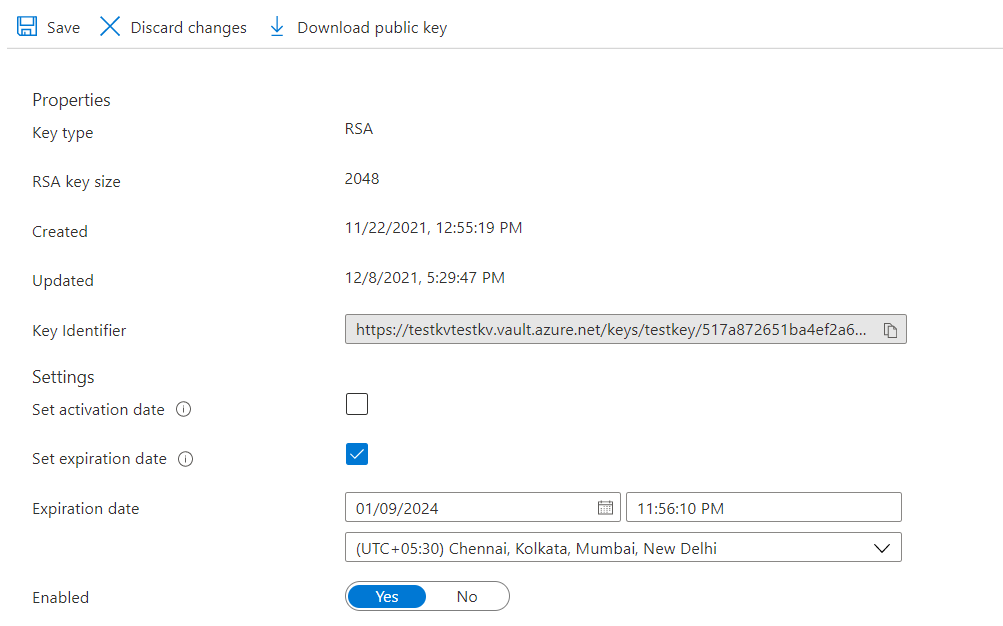Click the download arrow icon
The image size is (1003, 626).
(x=277, y=27)
